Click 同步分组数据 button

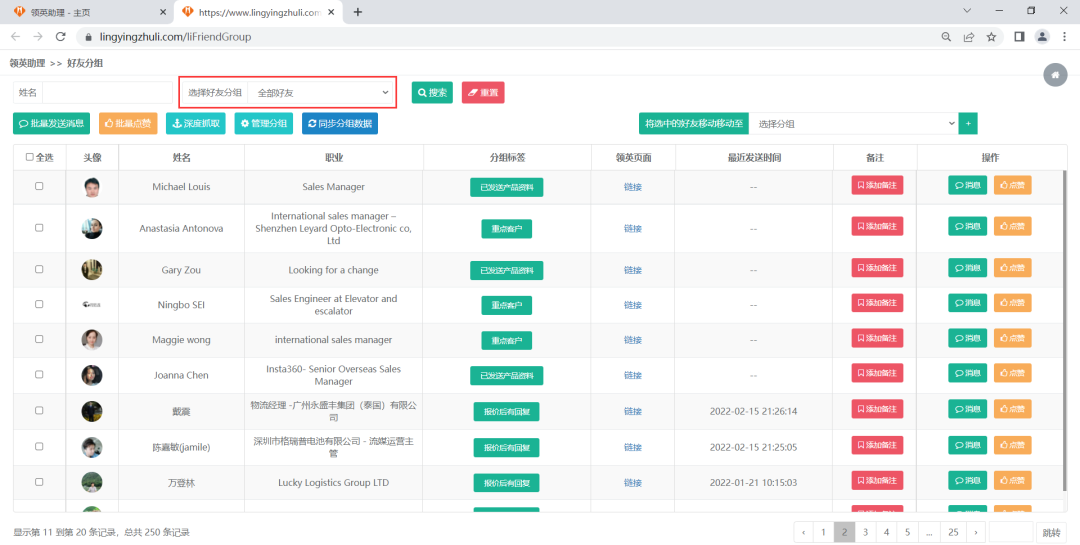(x=340, y=123)
